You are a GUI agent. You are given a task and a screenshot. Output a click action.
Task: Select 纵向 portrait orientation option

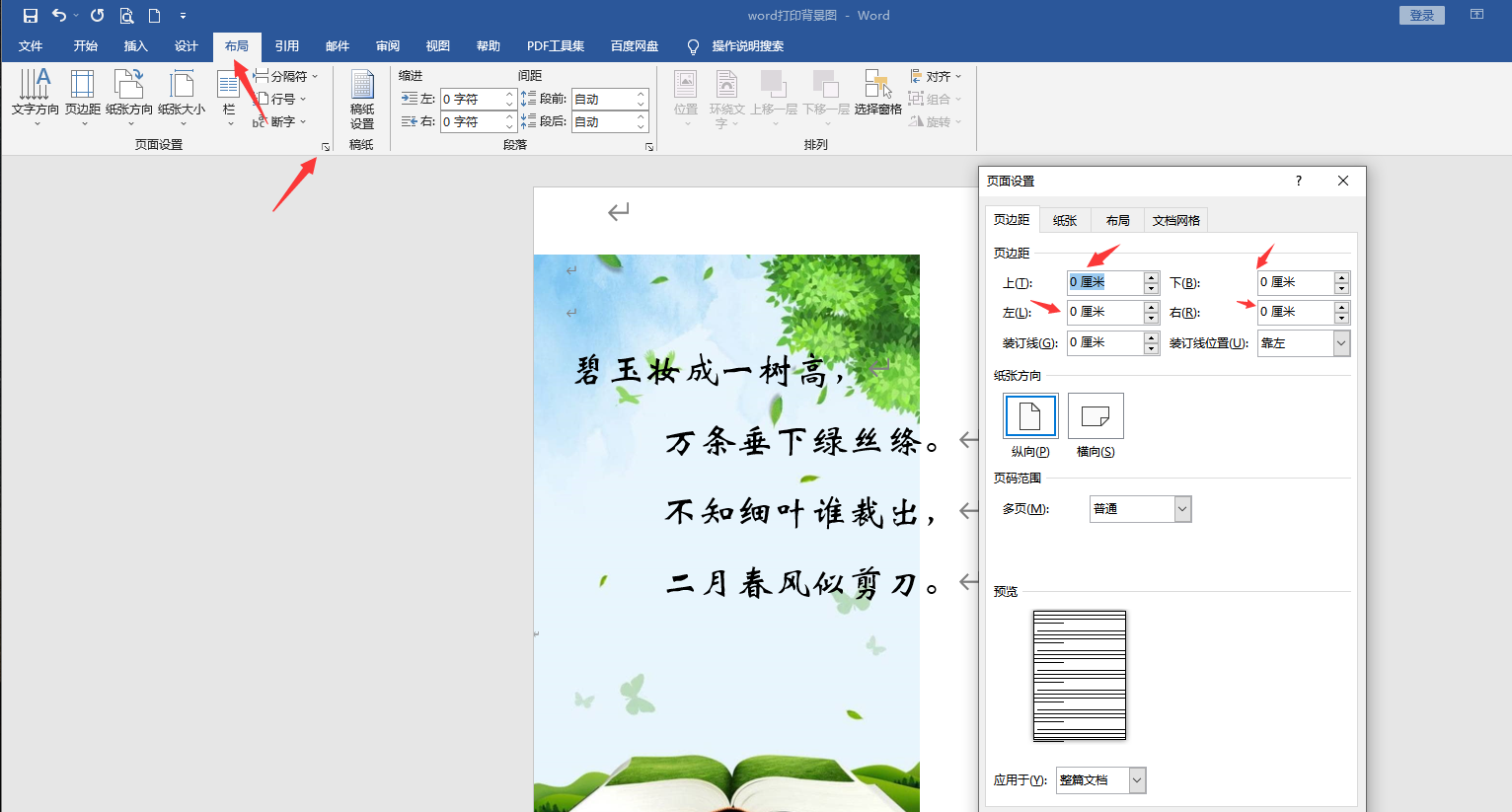coord(1030,416)
